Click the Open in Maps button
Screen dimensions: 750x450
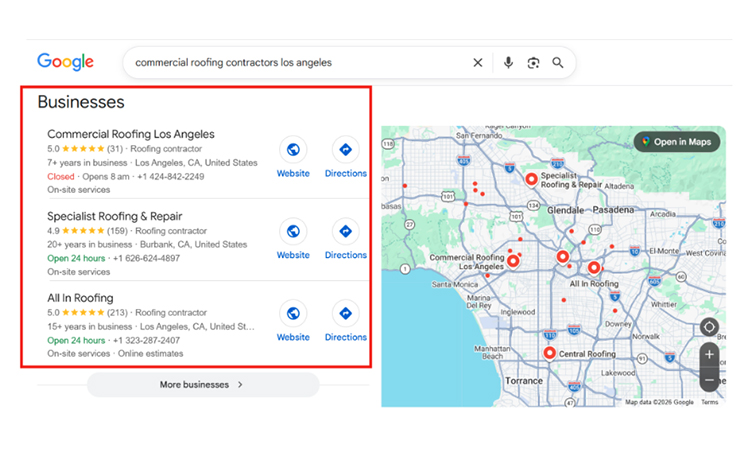click(x=677, y=142)
